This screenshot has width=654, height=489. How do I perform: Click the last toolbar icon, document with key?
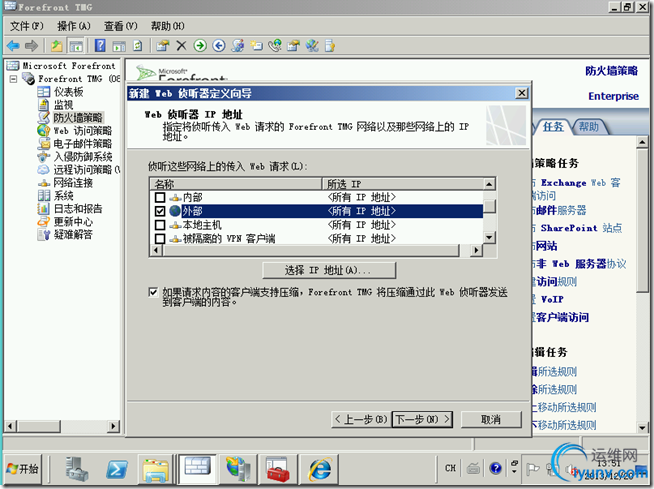[330, 45]
